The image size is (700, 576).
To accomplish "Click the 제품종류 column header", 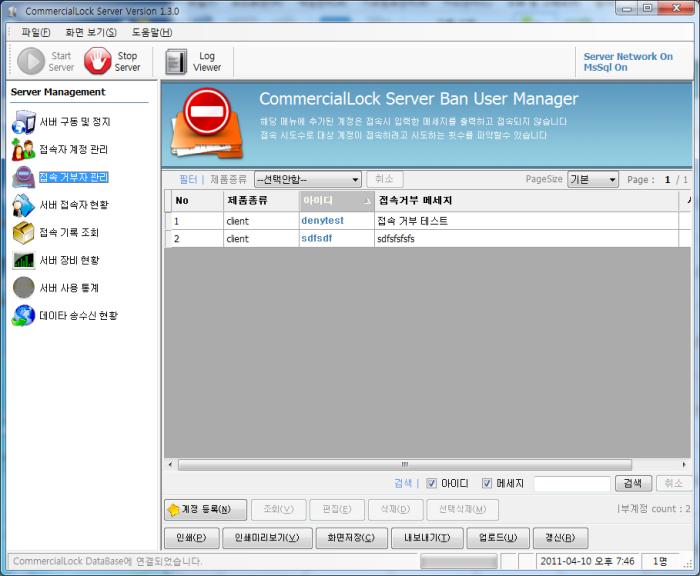I will pos(261,201).
